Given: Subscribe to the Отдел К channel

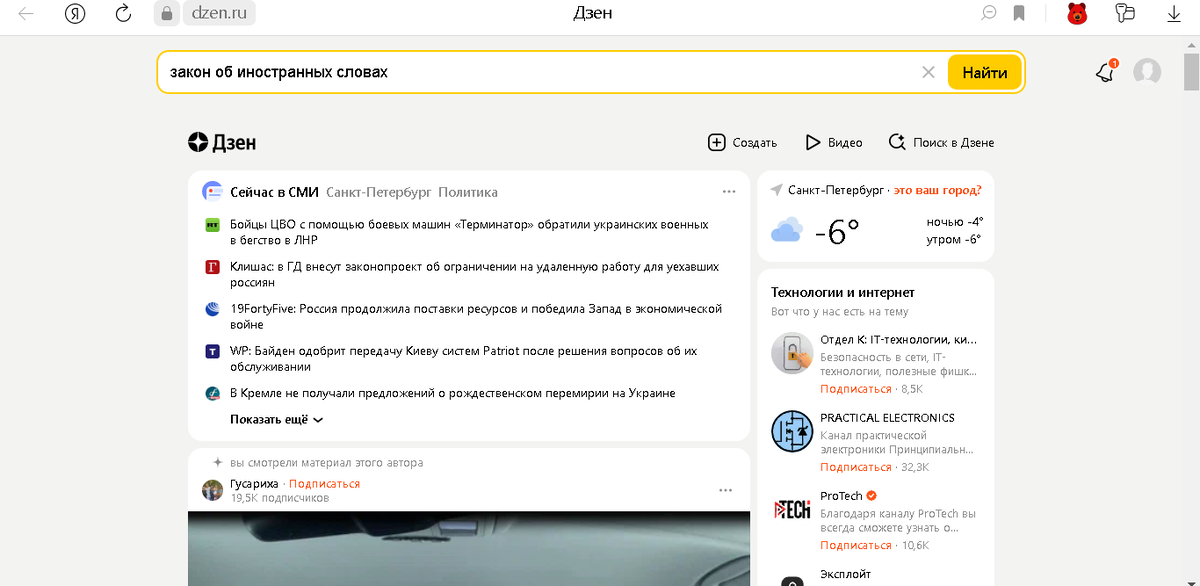Looking at the screenshot, I should (856, 388).
